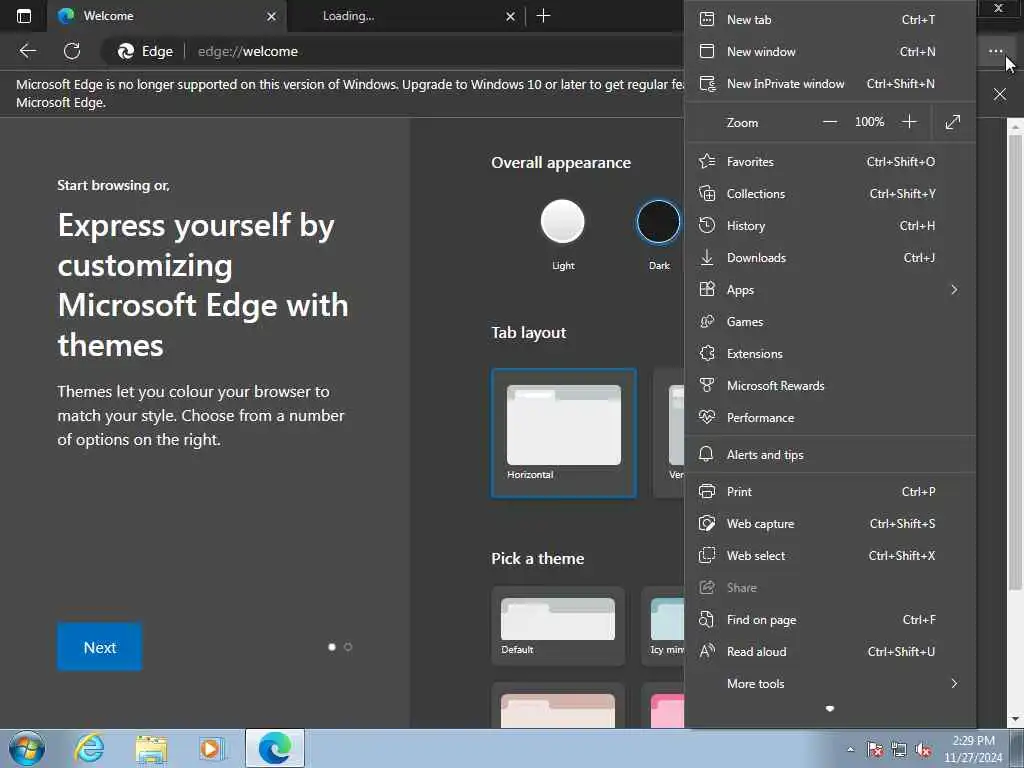Screen dimensions: 1024x768
Task: Click the New window icon
Action: pyautogui.click(x=707, y=51)
